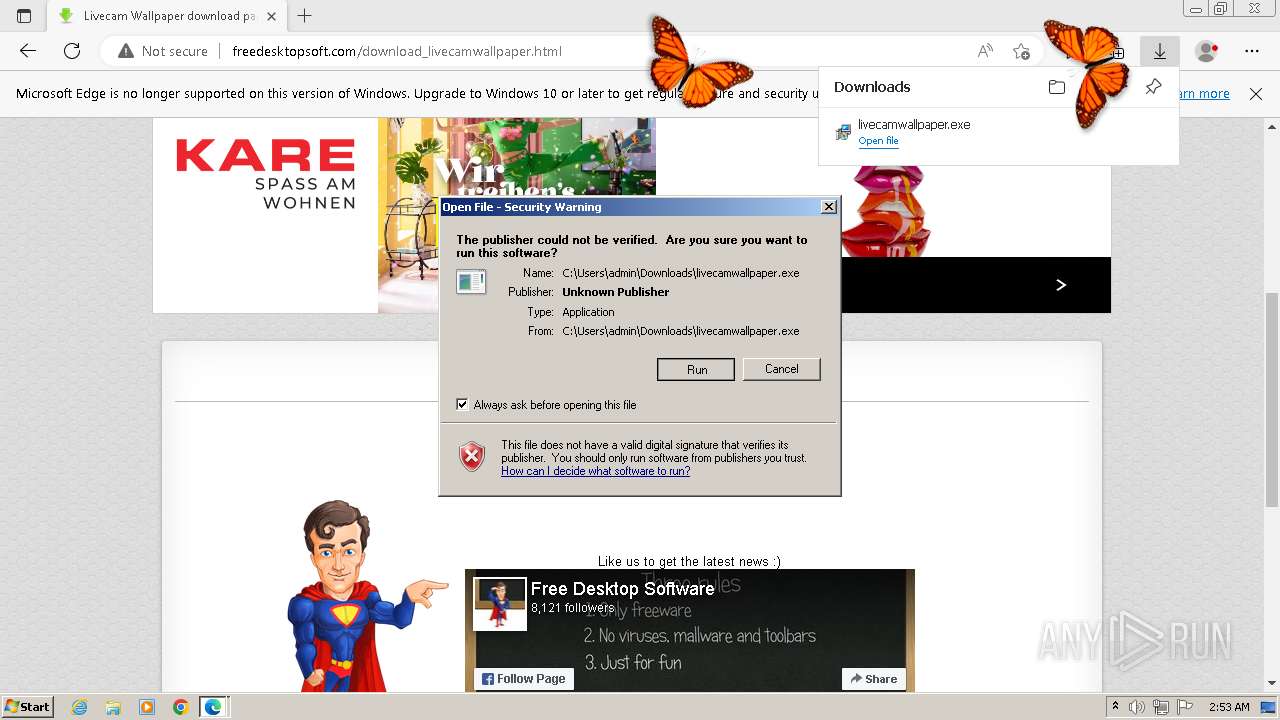Open the tab actions menu icon

coord(24,16)
